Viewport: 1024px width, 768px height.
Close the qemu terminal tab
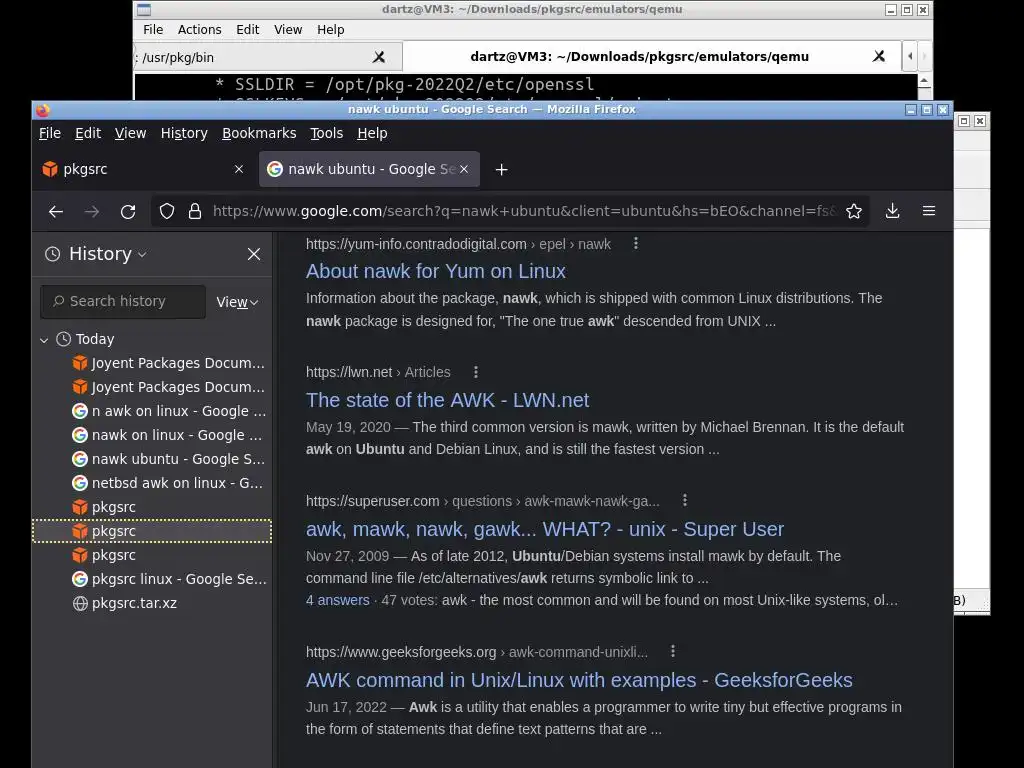[879, 57]
